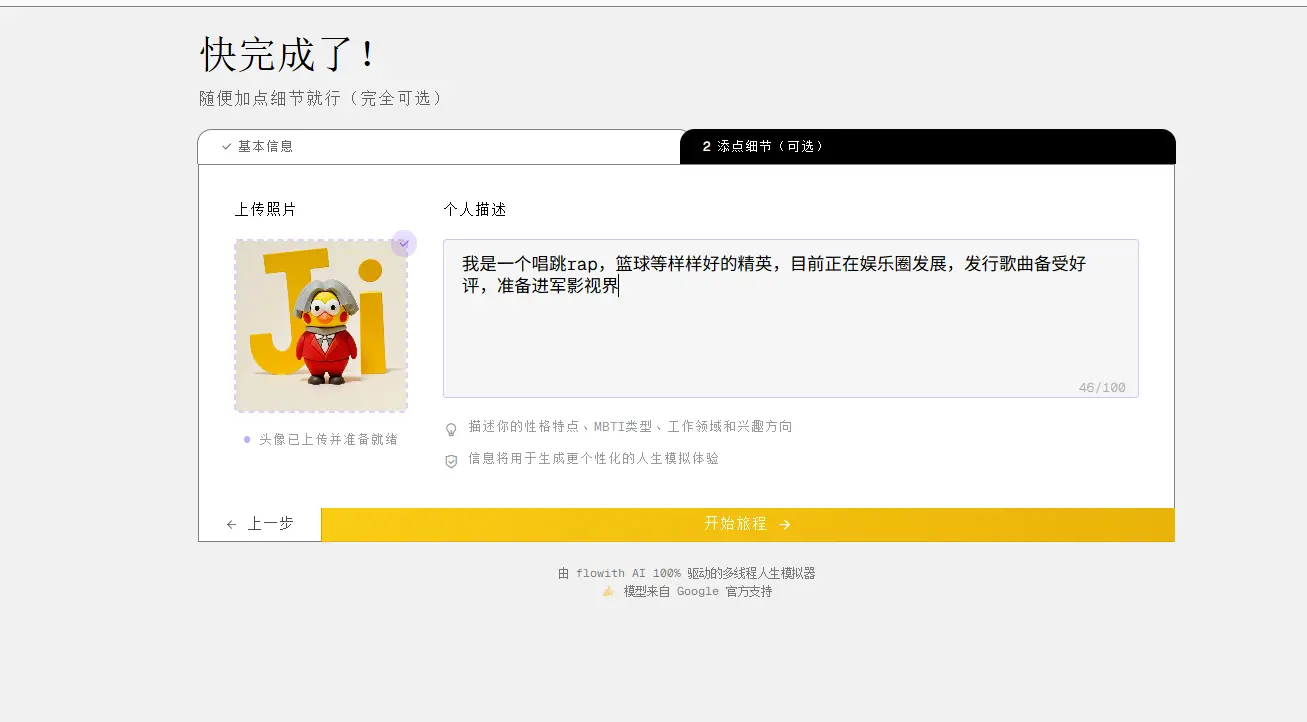Viewport: 1307px width, 722px height.
Task: Click the 46/100 character counter
Action: click(x=1102, y=387)
